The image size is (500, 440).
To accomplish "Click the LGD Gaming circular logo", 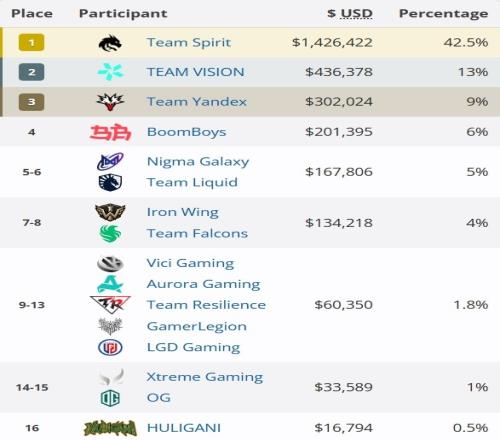I will (110, 348).
